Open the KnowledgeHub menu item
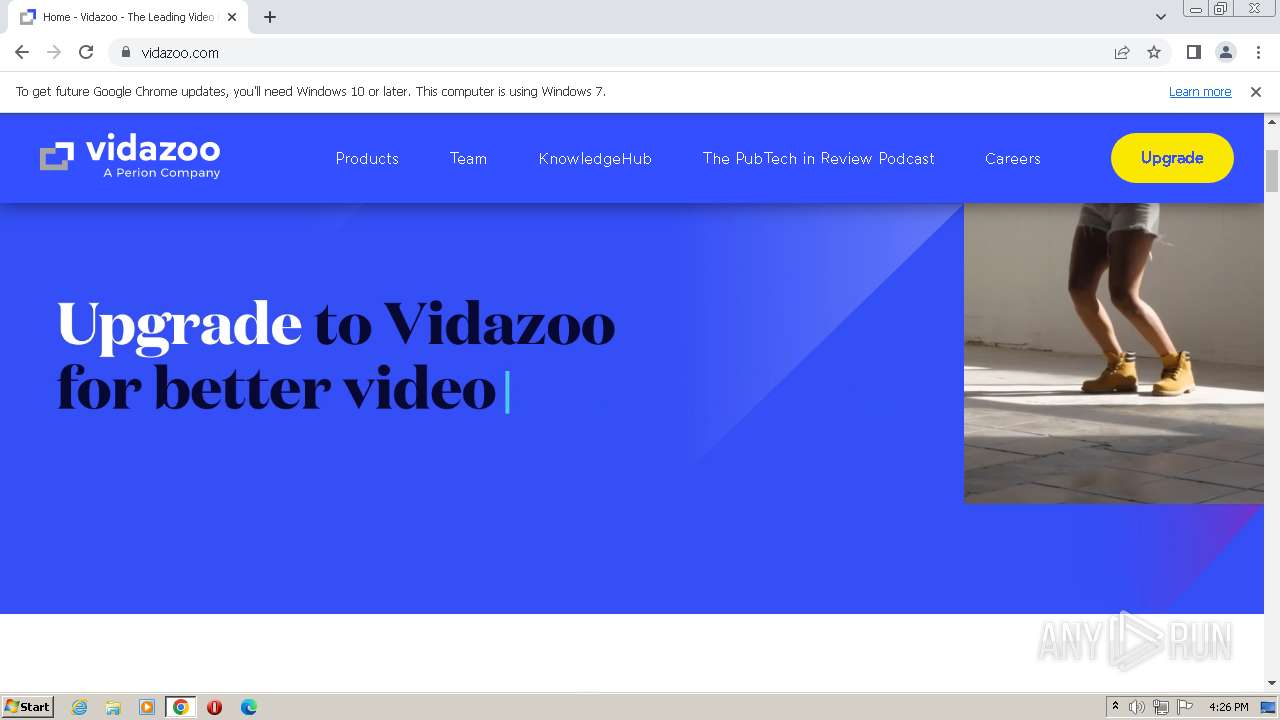 595,158
